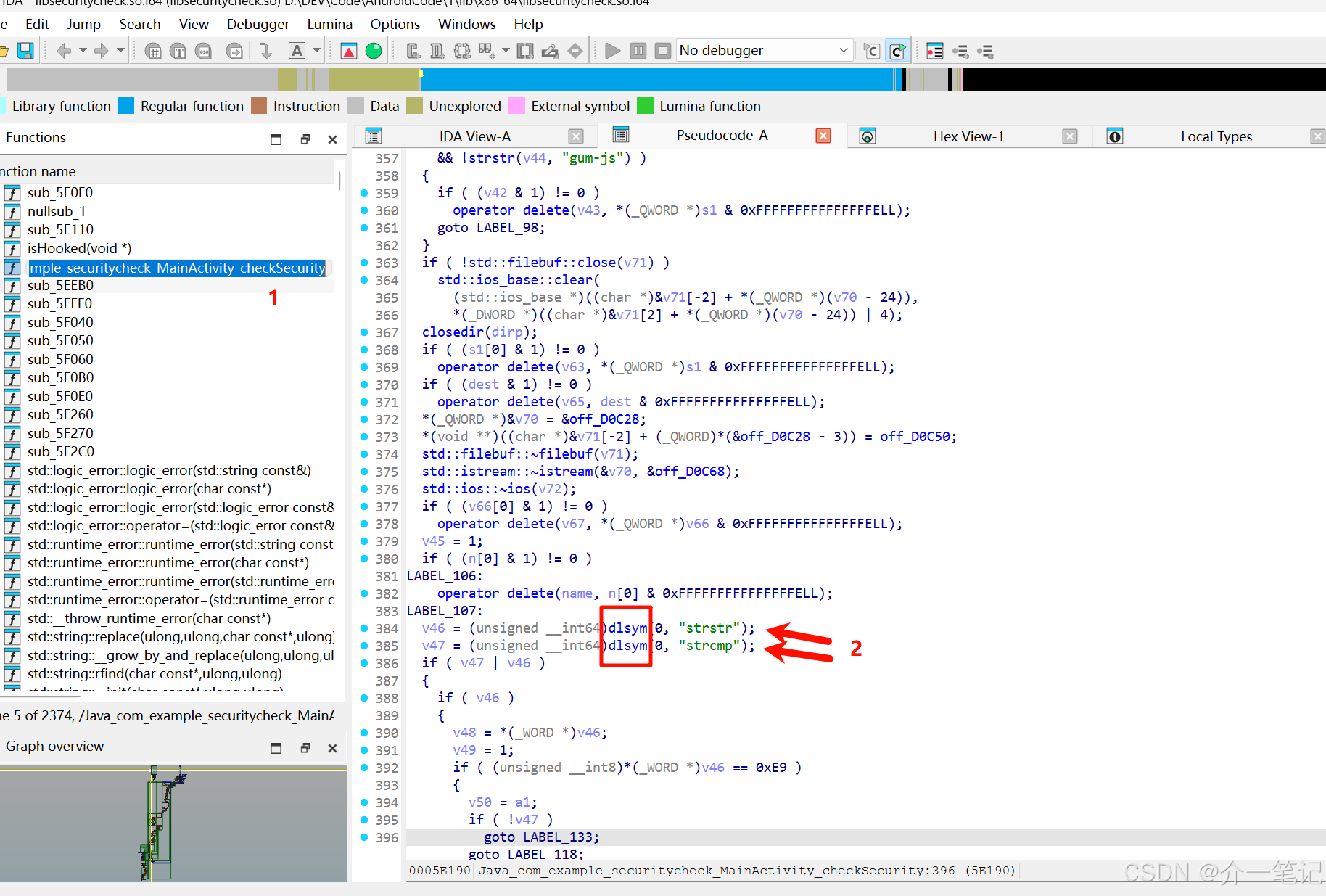Click the boxed 'A' text style icon
This screenshot has height=896, width=1326.
pos(297,51)
